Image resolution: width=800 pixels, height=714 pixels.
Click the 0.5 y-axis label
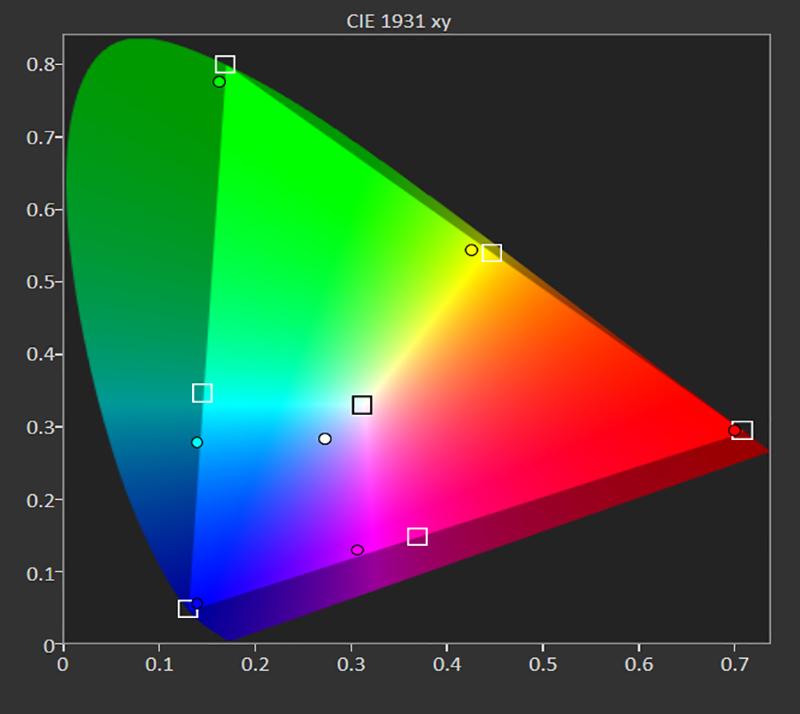(x=40, y=282)
